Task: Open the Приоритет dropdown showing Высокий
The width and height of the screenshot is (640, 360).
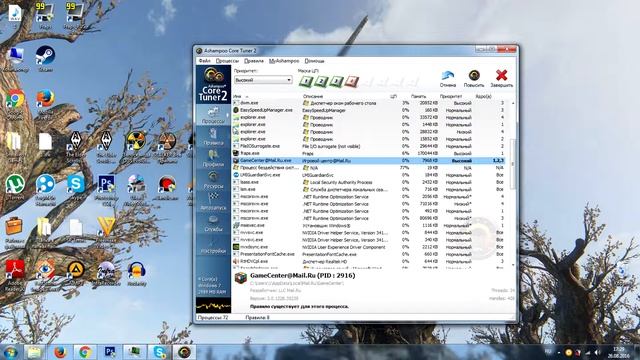Action: pyautogui.click(x=263, y=80)
